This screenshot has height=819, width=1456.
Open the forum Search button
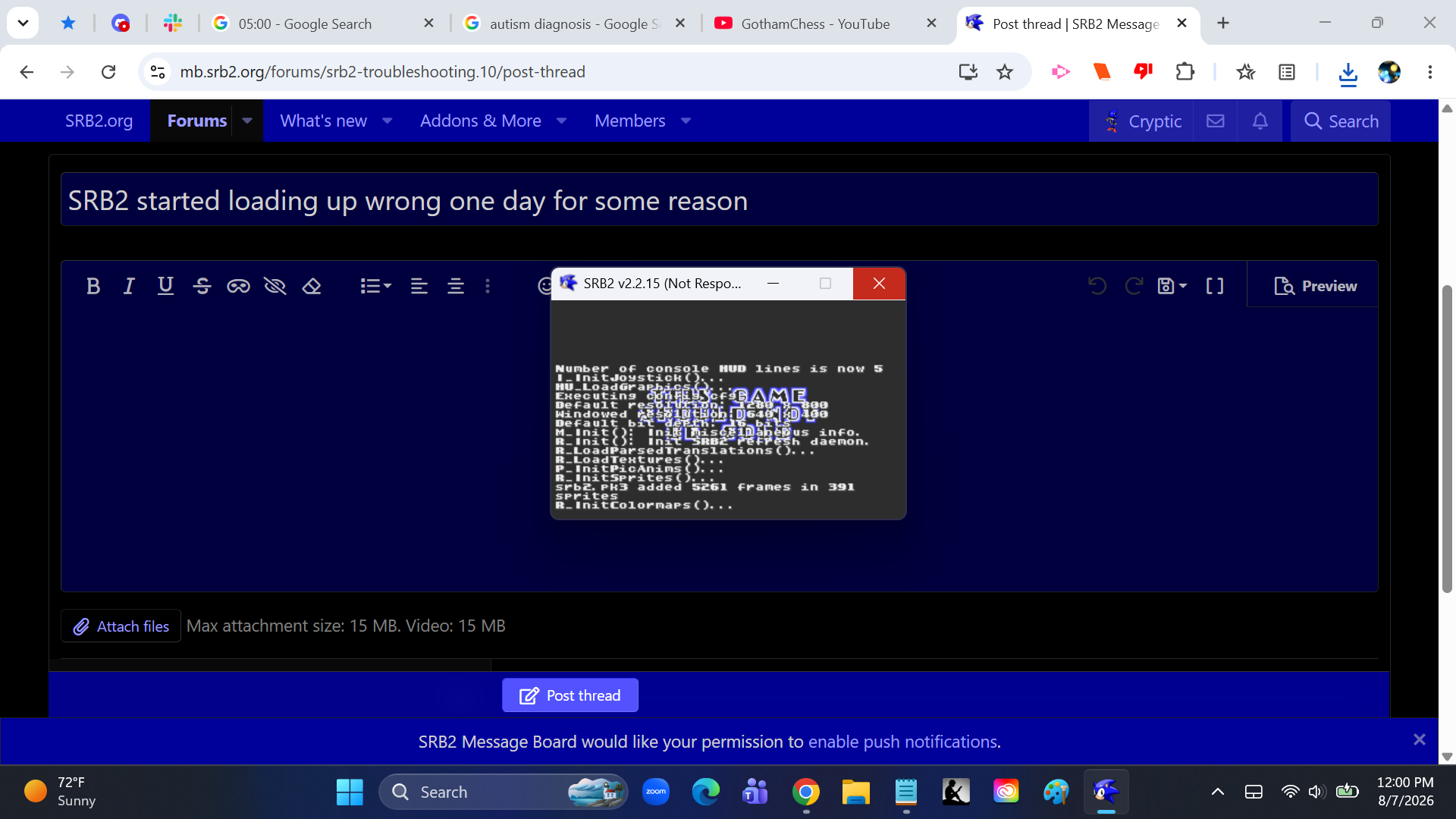pyautogui.click(x=1341, y=121)
